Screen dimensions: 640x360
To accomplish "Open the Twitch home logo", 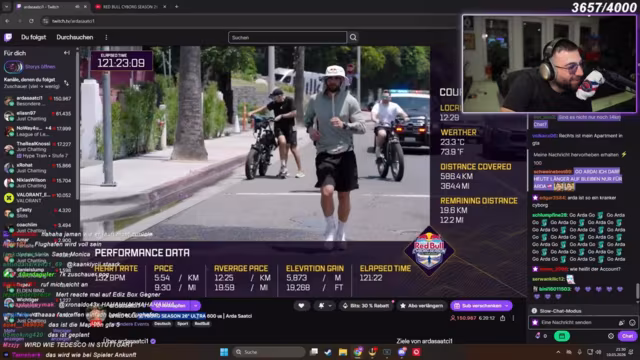I will point(8,38).
